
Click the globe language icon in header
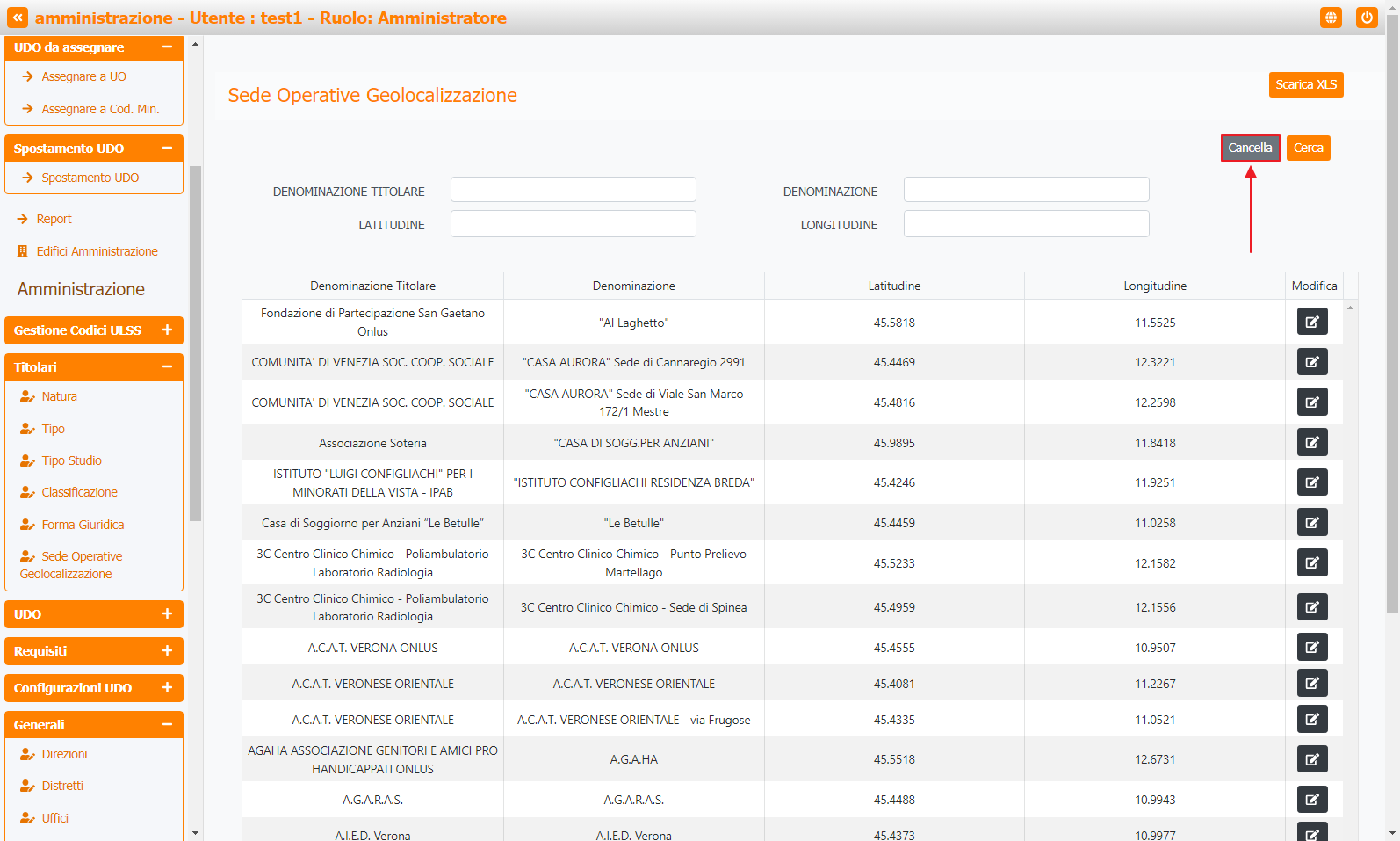1331,18
